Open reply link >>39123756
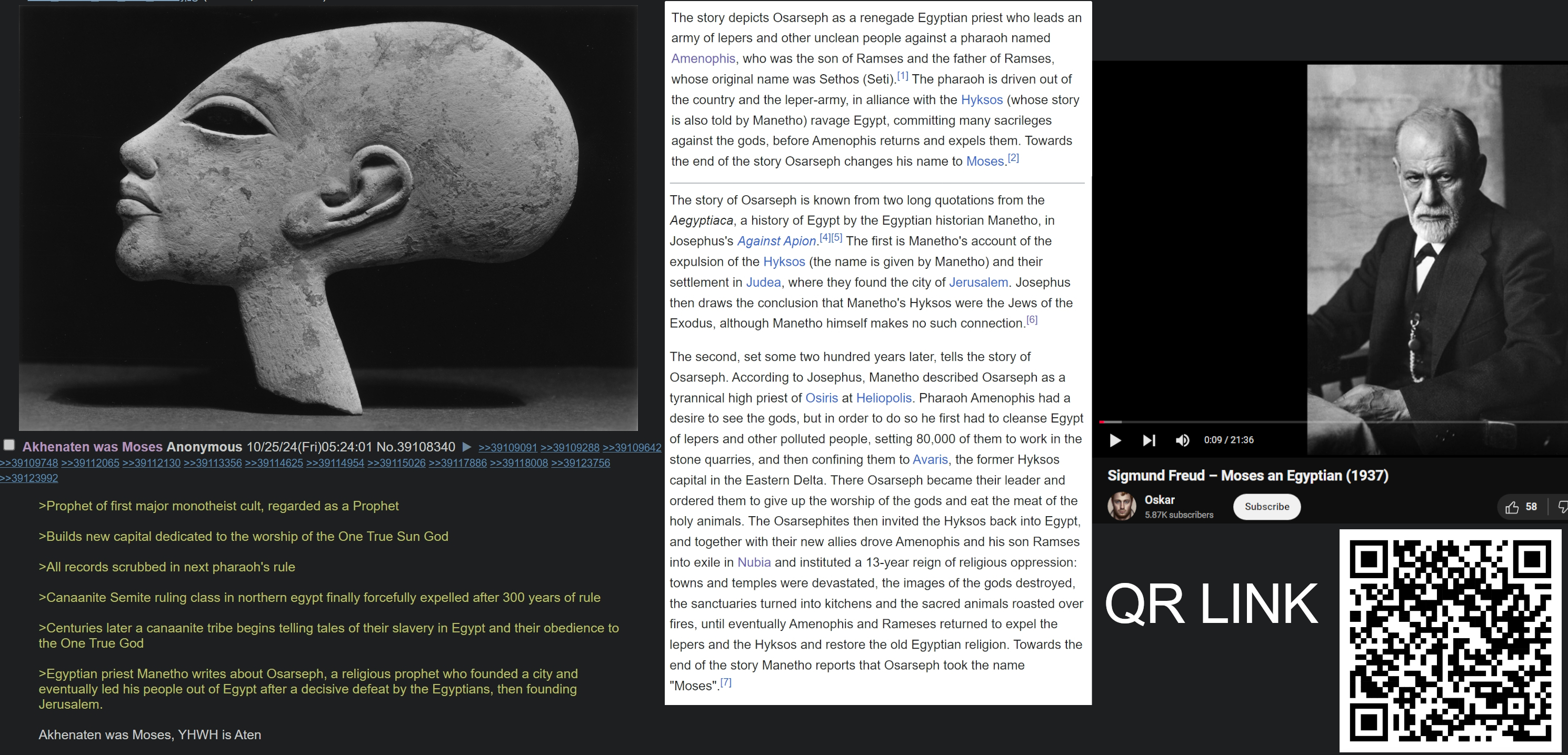 pyautogui.click(x=581, y=463)
